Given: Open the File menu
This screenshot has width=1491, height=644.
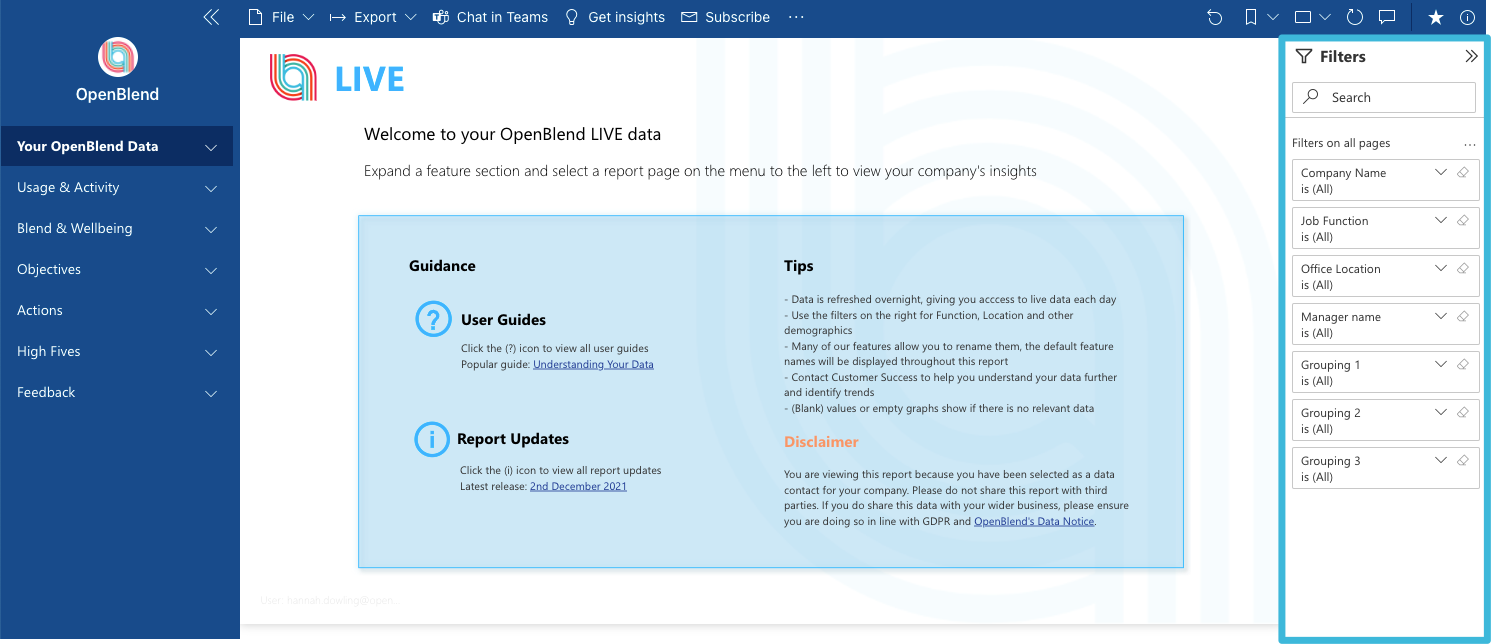Looking at the screenshot, I should tap(281, 17).
